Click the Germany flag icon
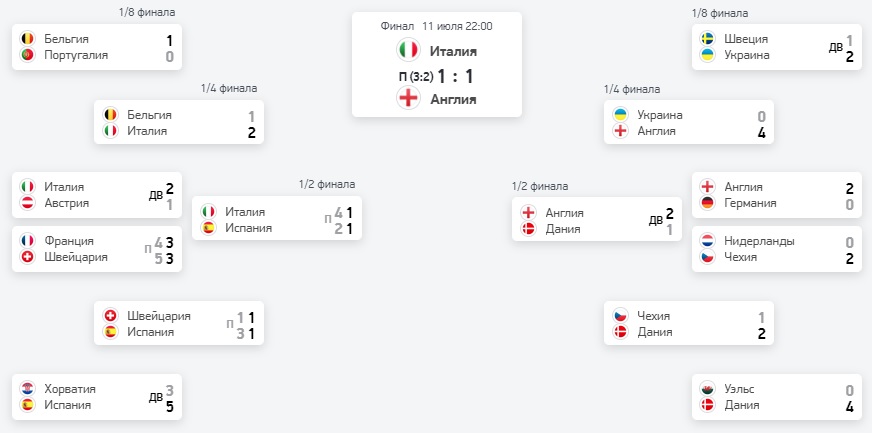Screen dimensions: 872x433 click(x=707, y=204)
